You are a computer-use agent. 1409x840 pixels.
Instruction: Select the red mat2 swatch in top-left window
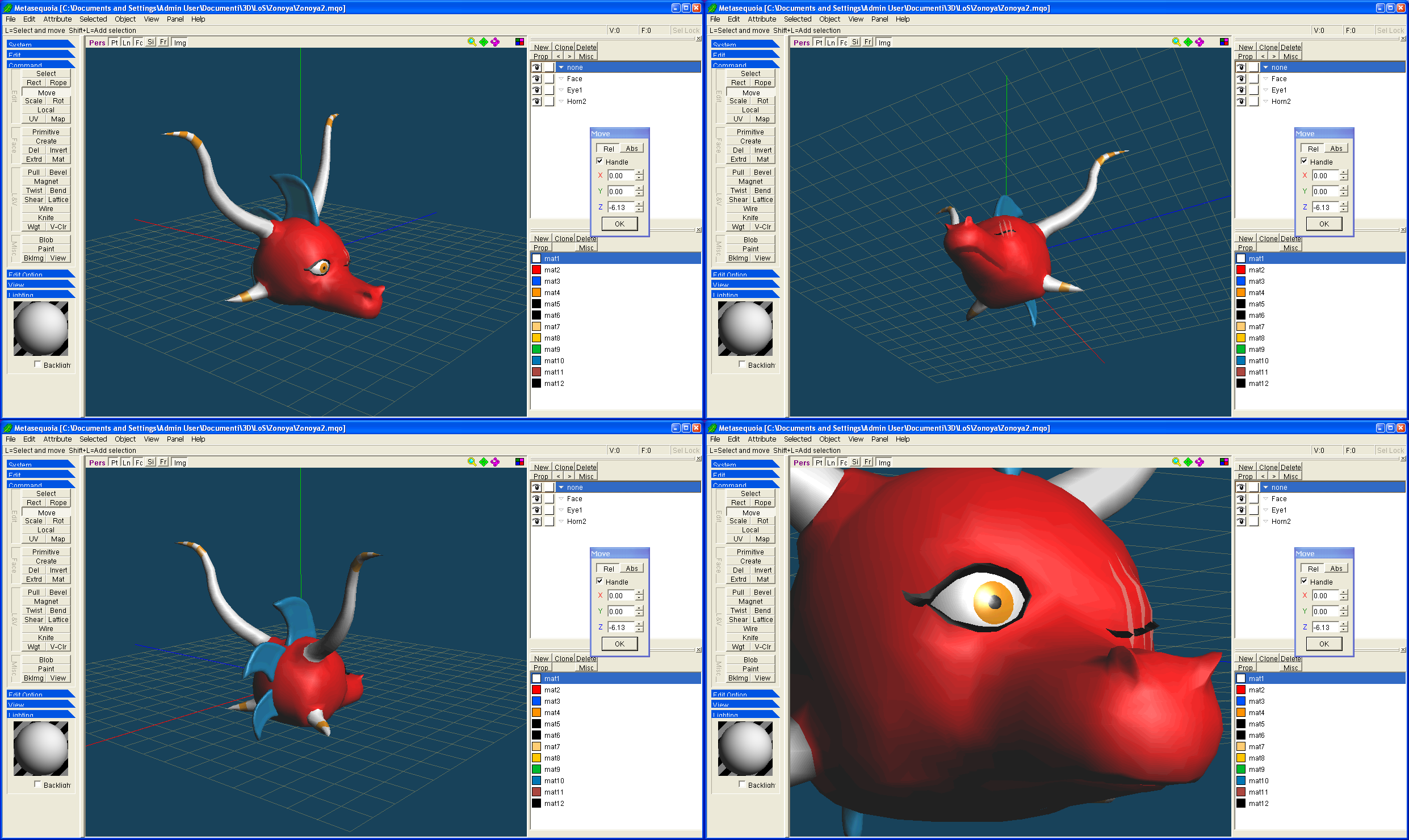[x=536, y=270]
